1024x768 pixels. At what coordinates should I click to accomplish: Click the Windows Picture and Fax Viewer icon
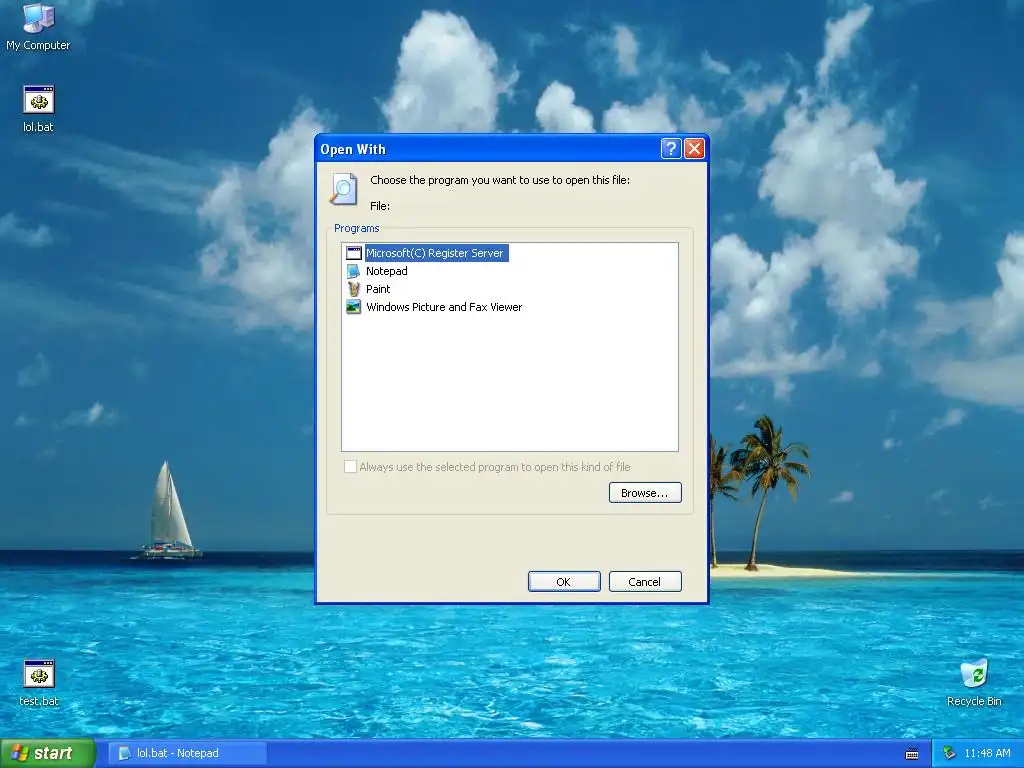(x=353, y=307)
